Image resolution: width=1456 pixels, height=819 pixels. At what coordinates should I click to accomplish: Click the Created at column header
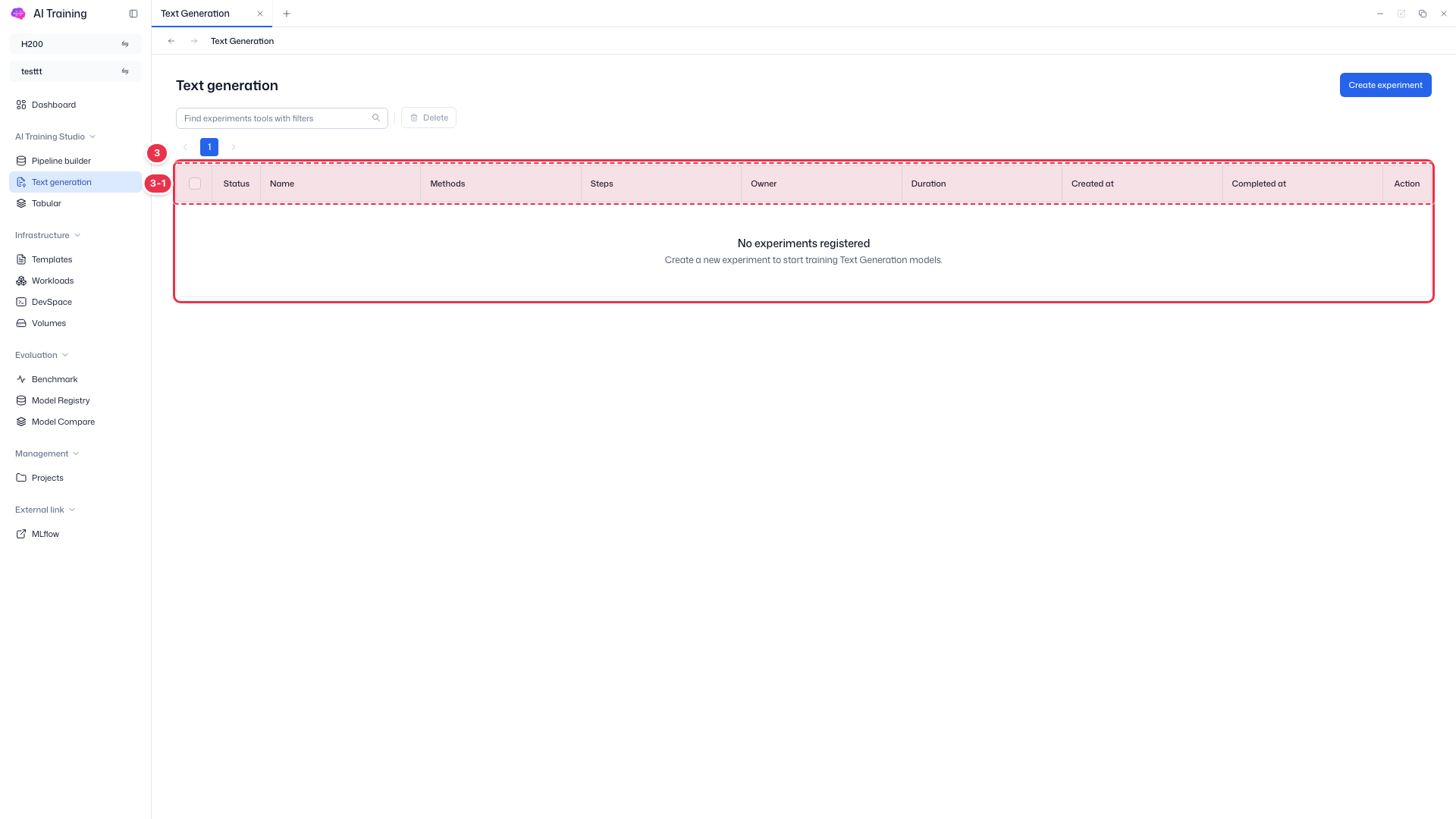[1142, 184]
